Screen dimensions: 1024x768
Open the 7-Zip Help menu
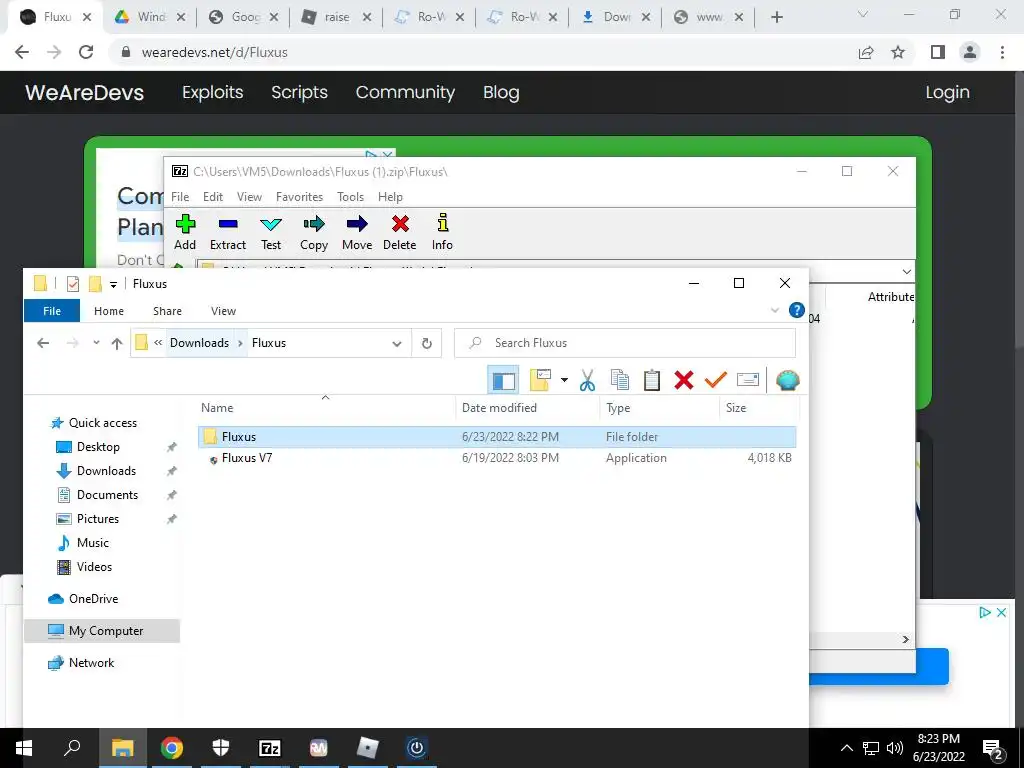(x=390, y=197)
